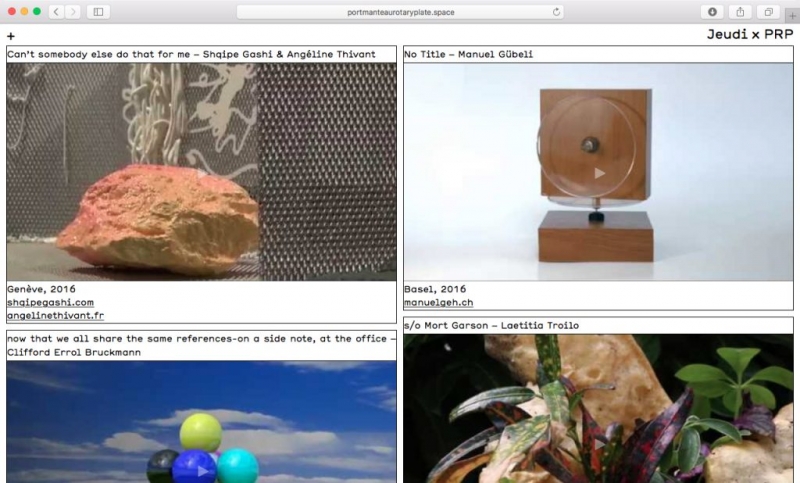Play the pink rock video
The height and width of the screenshot is (483, 800).
pyautogui.click(x=201, y=172)
